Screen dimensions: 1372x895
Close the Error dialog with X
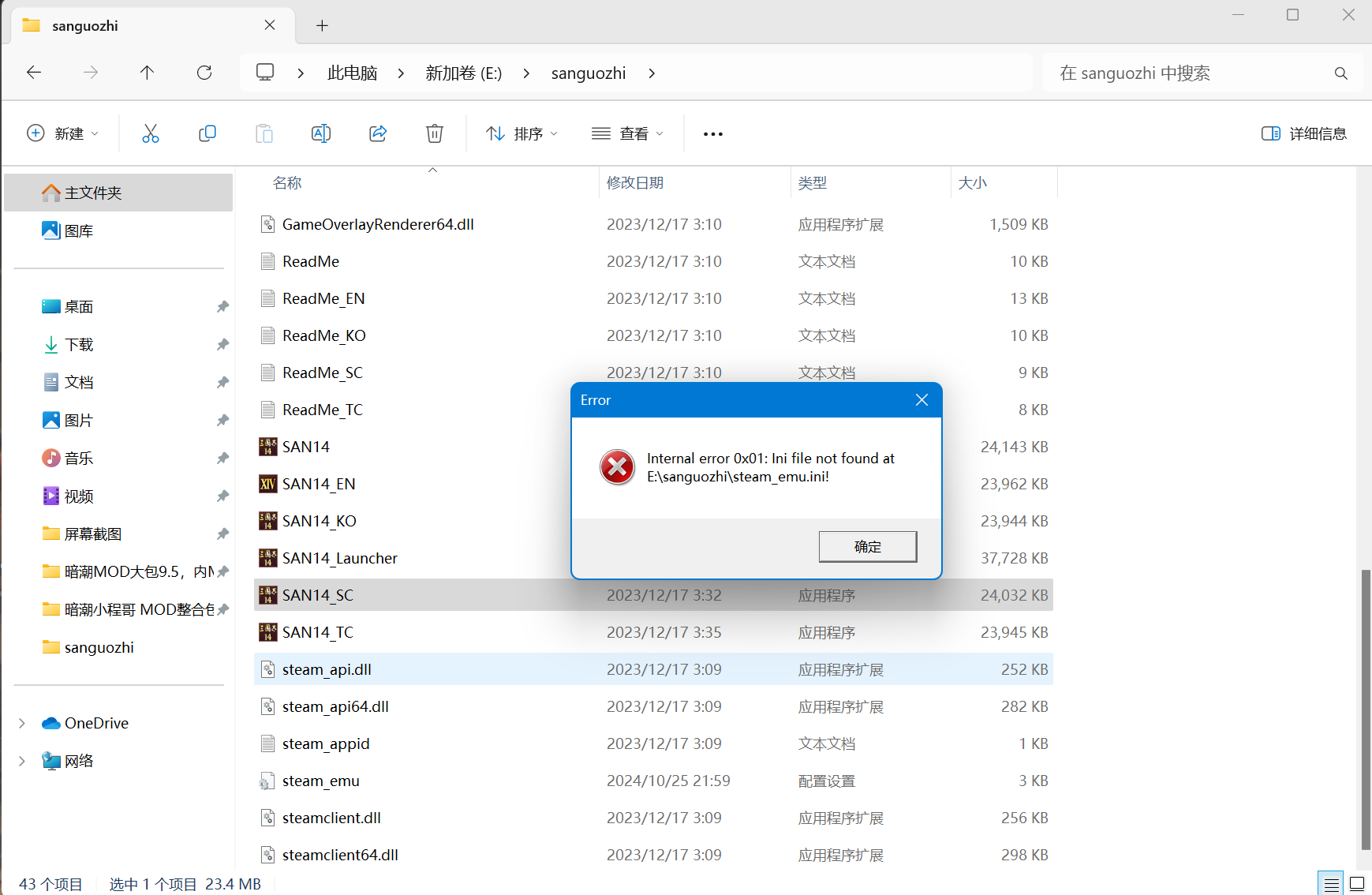coord(922,400)
